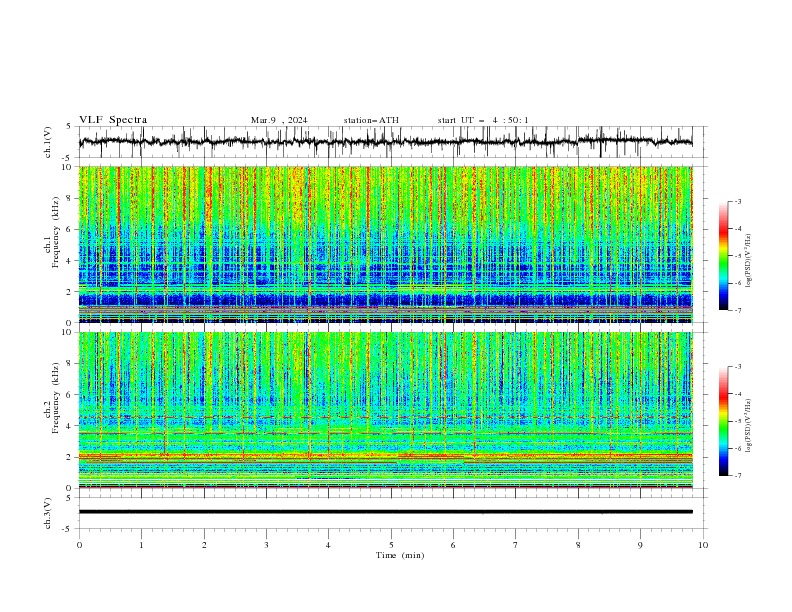Image resolution: width=792 pixels, height=612 pixels.
Task: Click the ch.2 "Frequency (kHz)" axis title
Action: click(56, 397)
